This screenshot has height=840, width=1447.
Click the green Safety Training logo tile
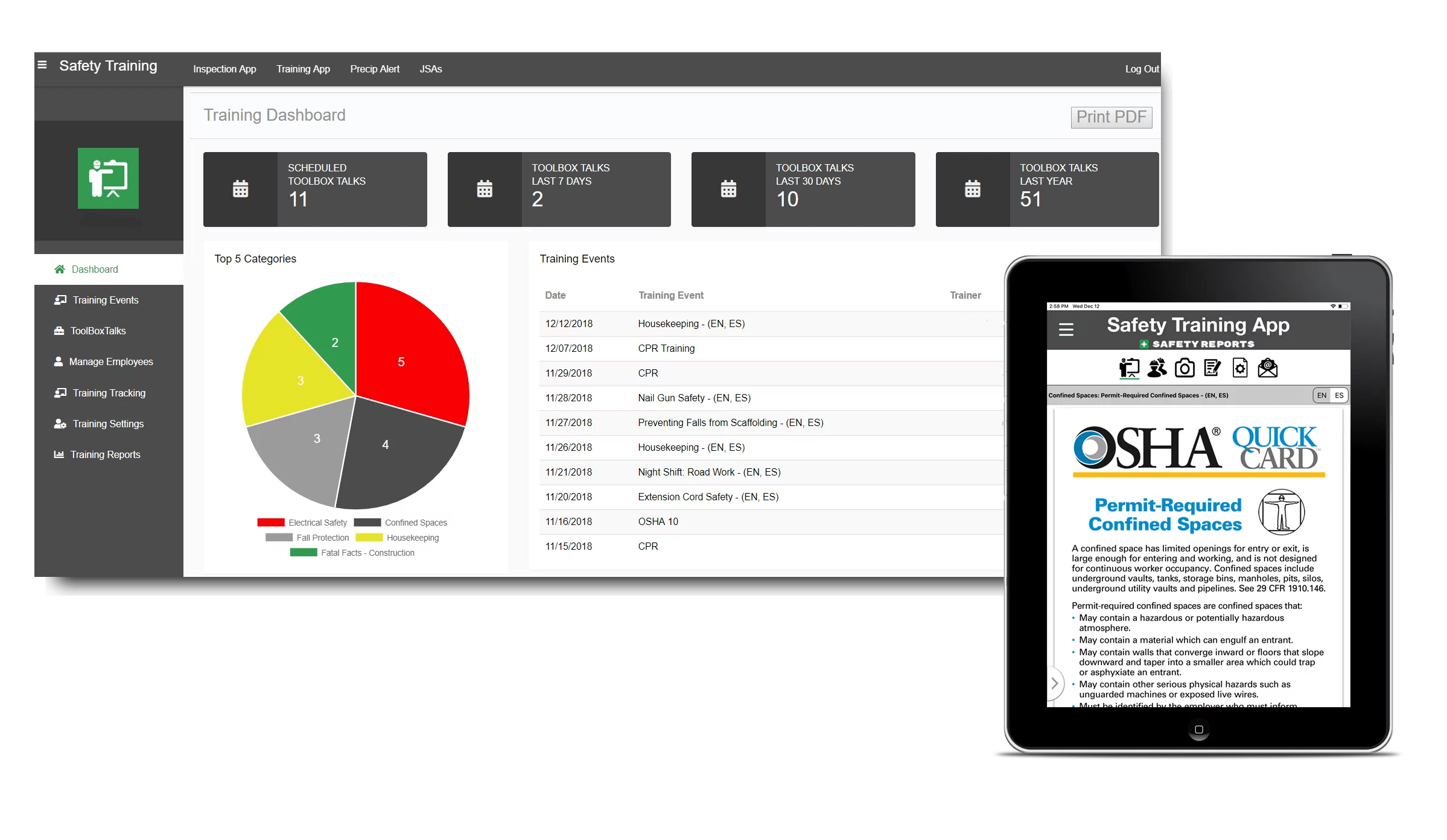[x=108, y=179]
